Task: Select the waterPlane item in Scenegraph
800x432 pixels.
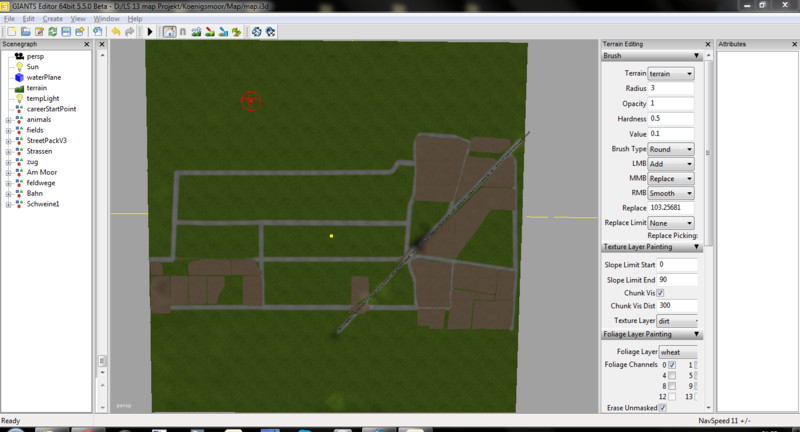Action: 44,77
